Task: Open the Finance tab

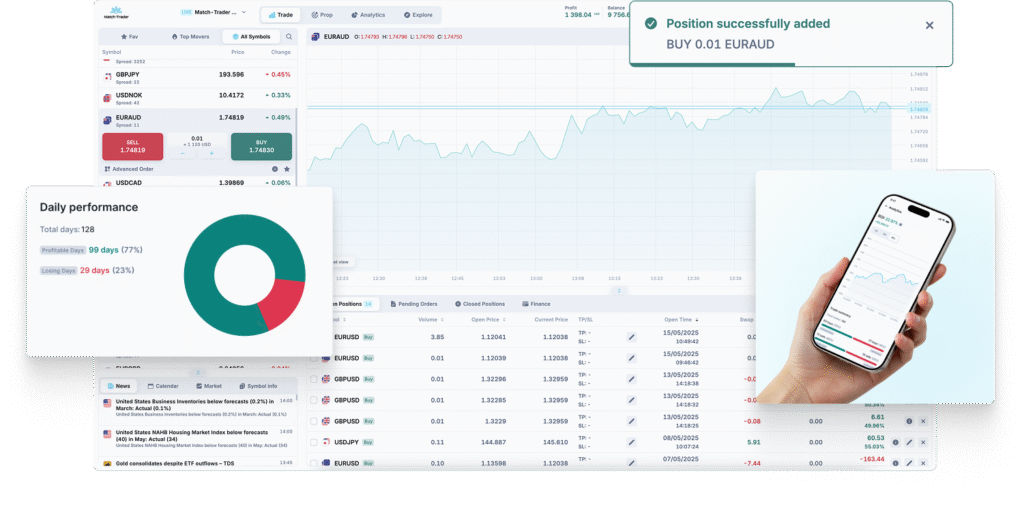Action: [x=537, y=304]
